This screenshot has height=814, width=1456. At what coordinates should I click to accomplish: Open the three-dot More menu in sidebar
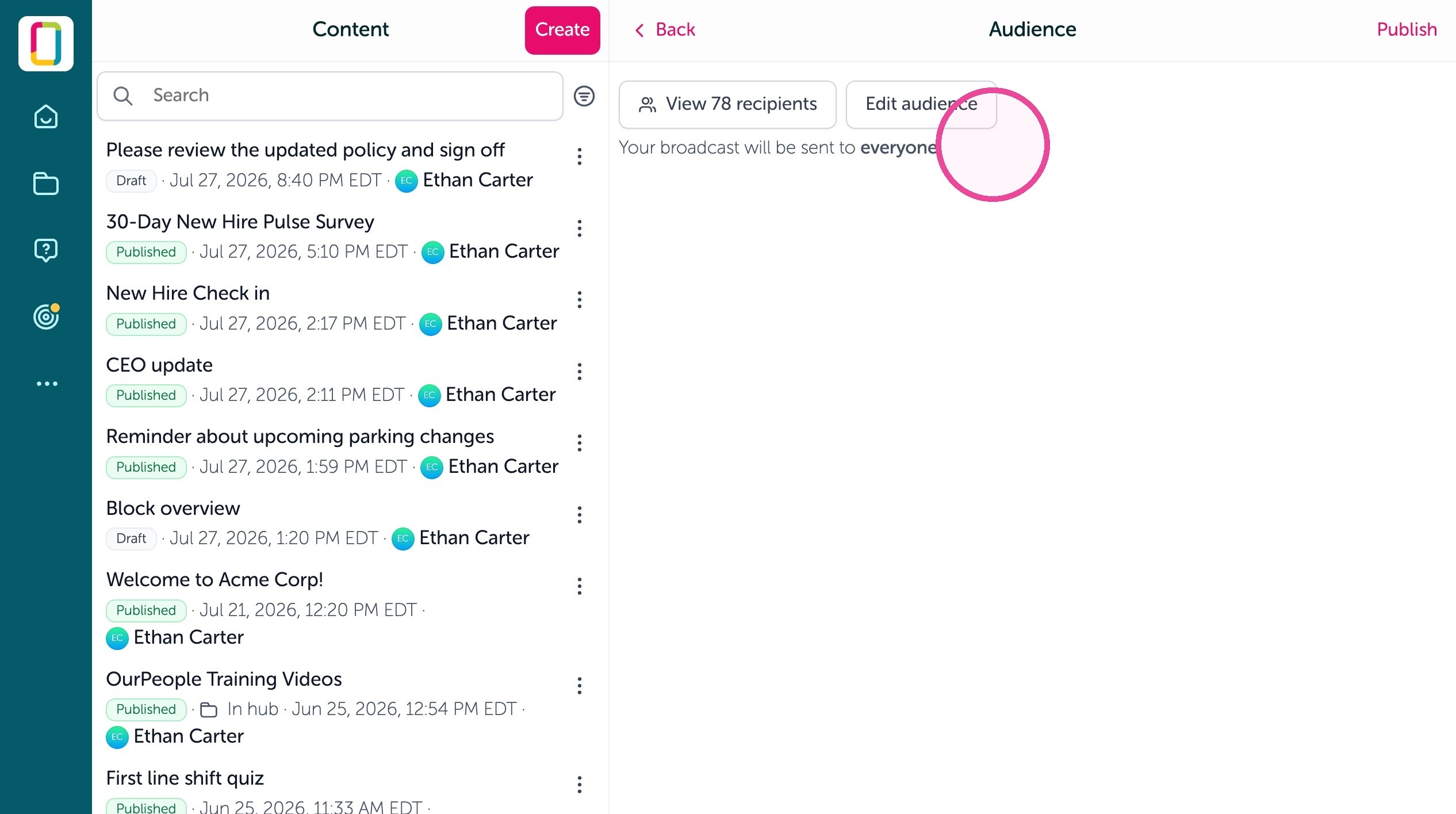tap(47, 384)
